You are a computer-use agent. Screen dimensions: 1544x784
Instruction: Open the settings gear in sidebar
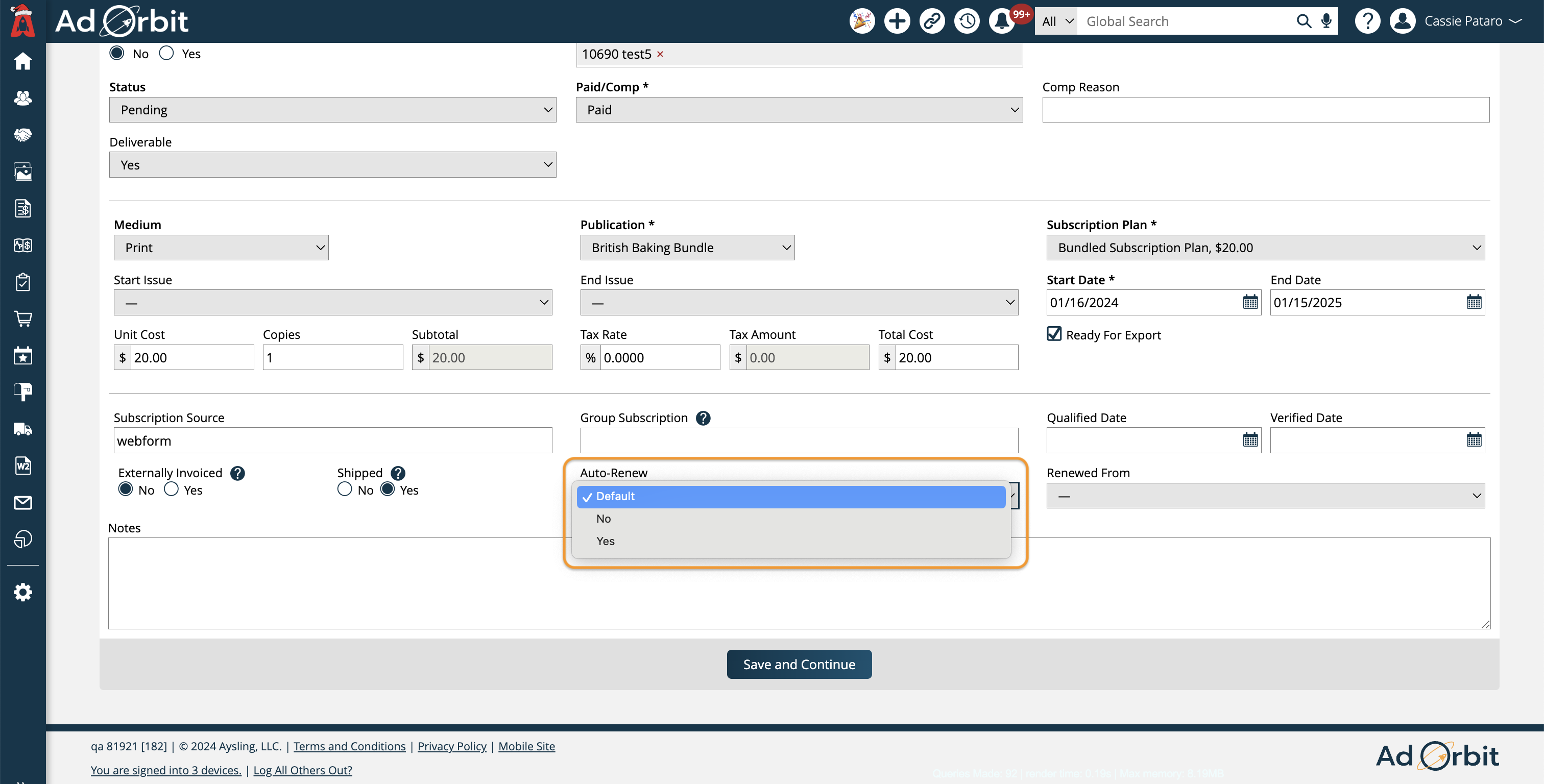pos(23,592)
